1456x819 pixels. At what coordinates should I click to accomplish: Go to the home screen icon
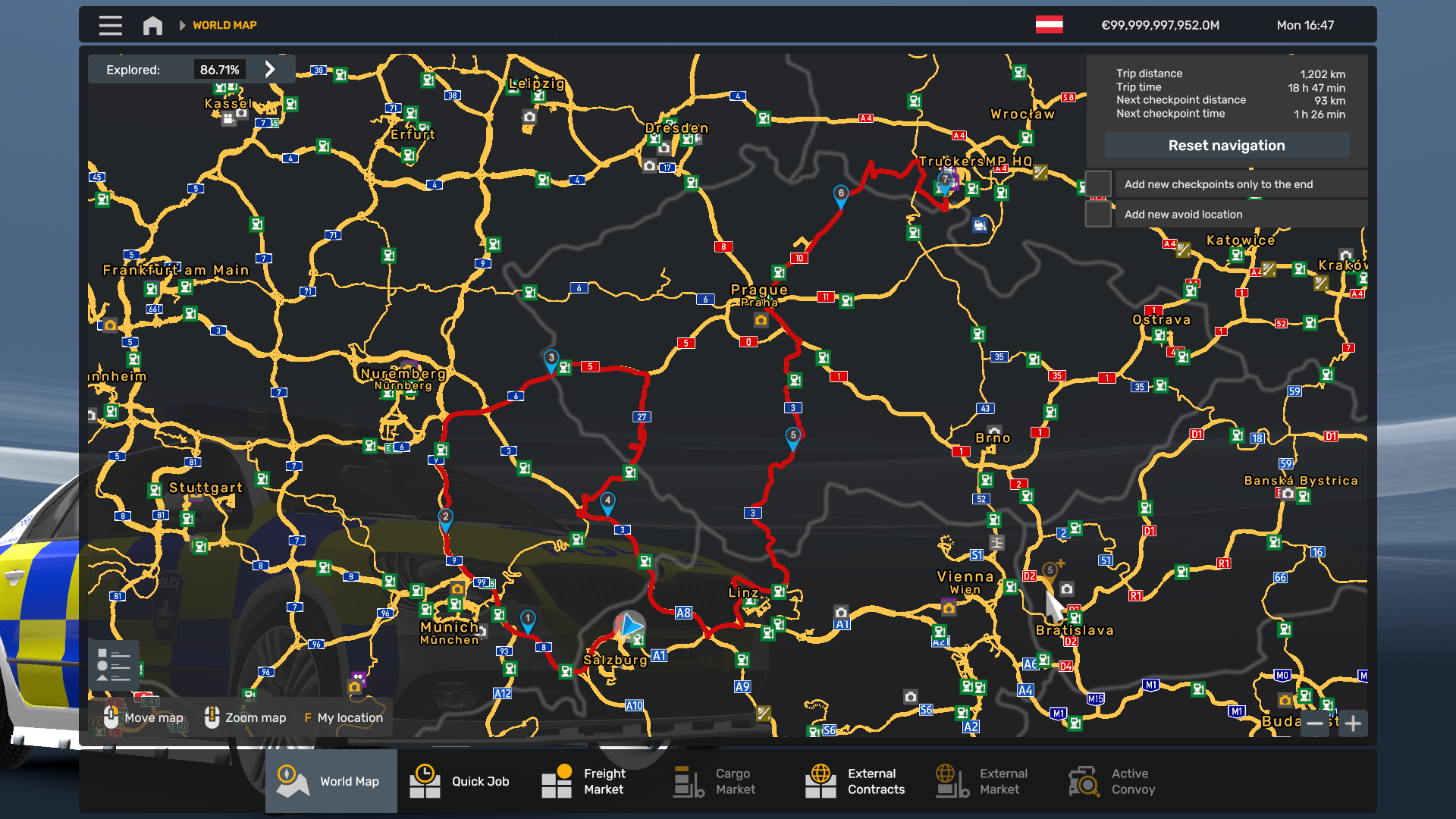point(152,25)
